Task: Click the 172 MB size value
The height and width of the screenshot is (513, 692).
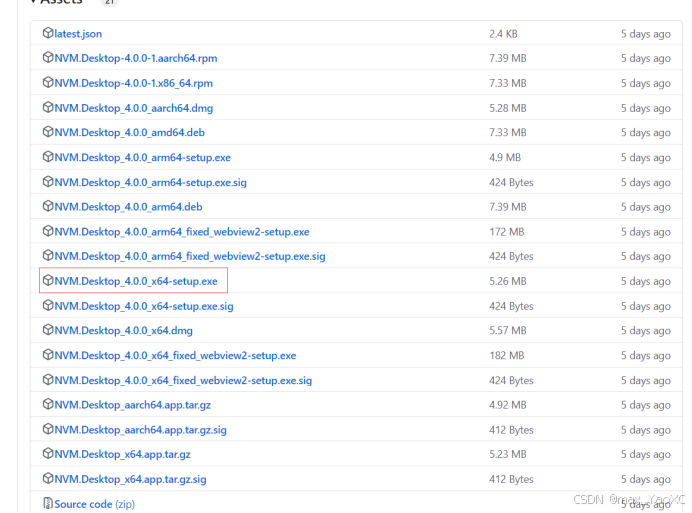Action: 507,232
